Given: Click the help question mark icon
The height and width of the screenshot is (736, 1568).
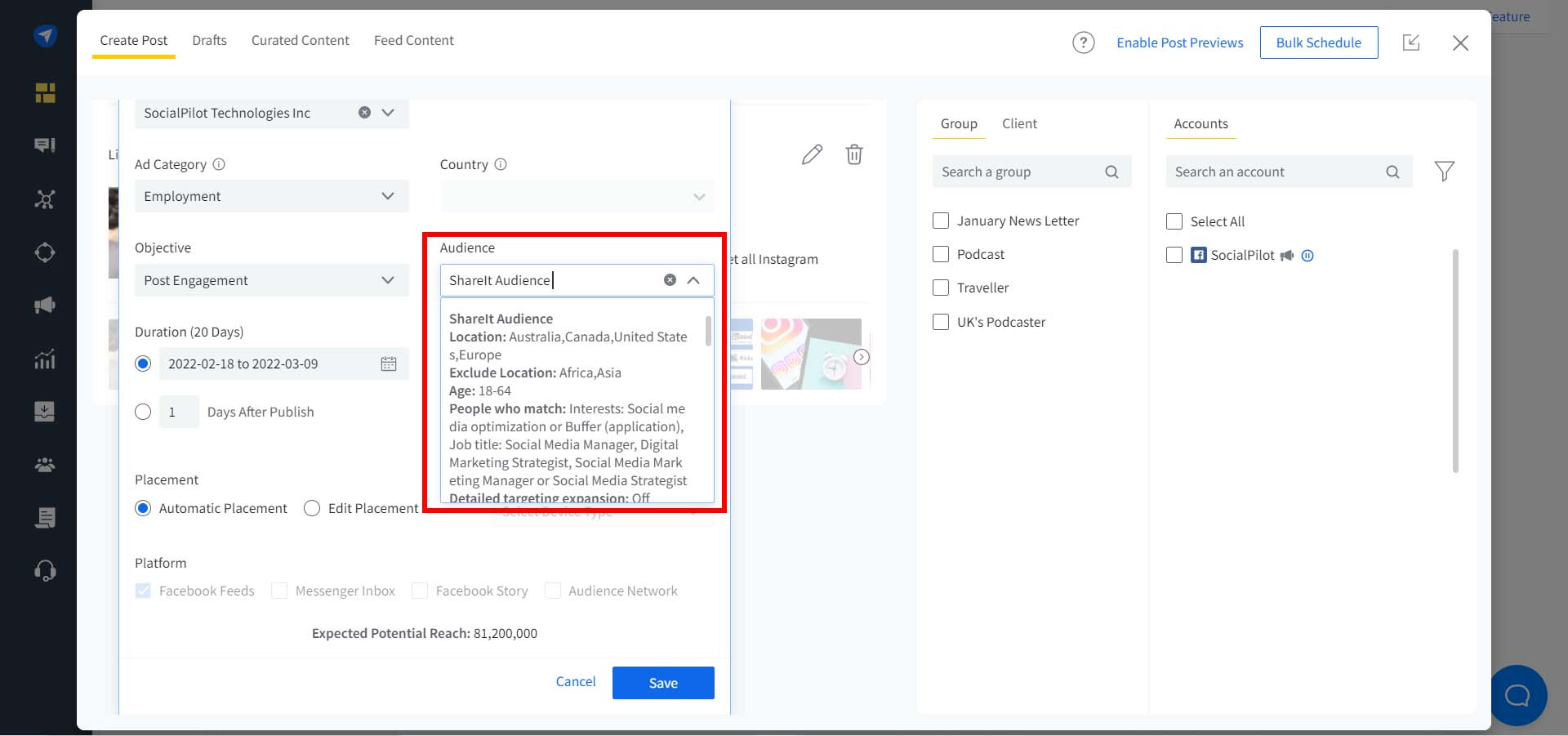Looking at the screenshot, I should point(1083,42).
